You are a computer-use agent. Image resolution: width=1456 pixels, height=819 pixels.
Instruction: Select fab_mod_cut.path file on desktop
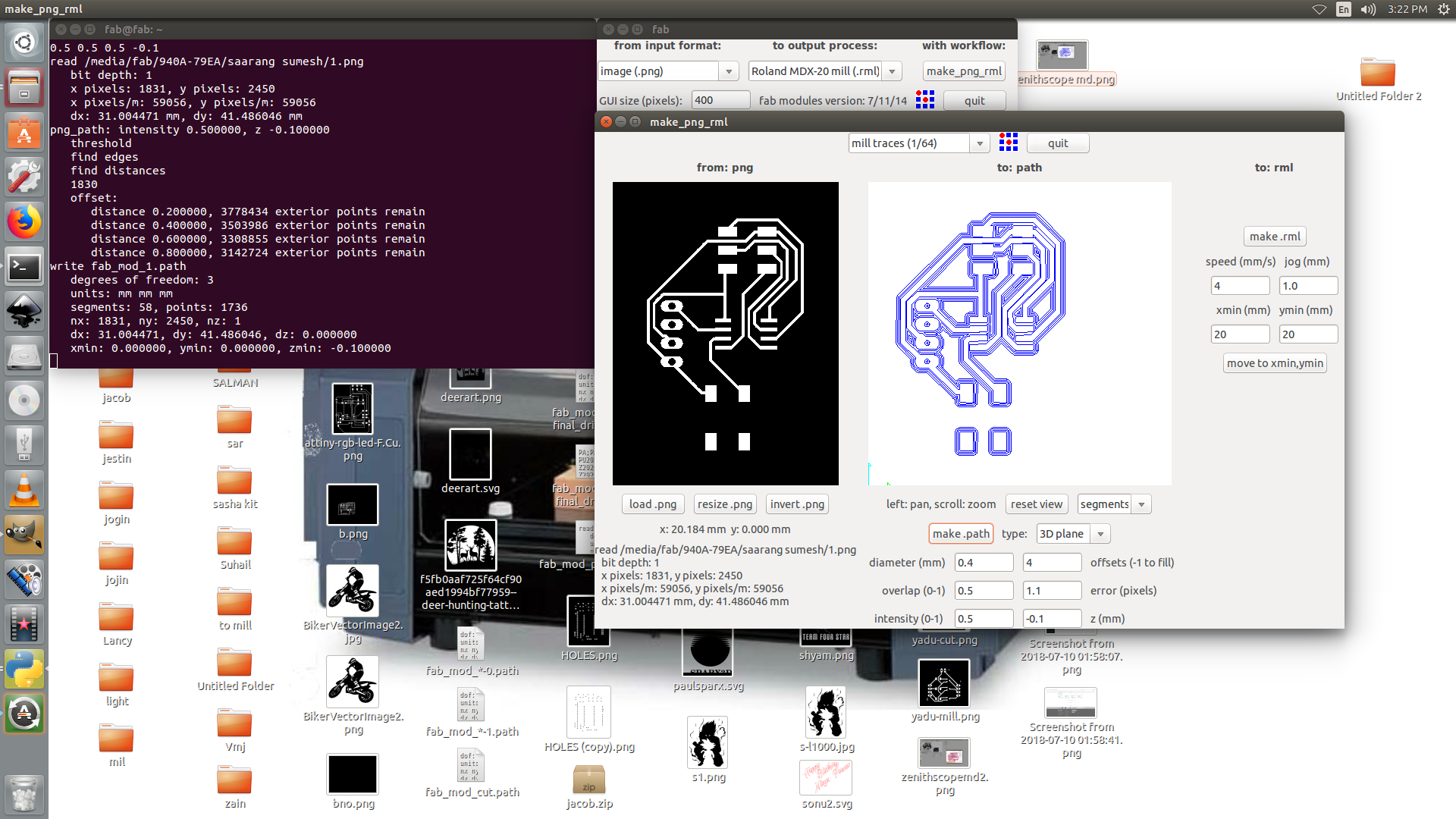point(472,773)
